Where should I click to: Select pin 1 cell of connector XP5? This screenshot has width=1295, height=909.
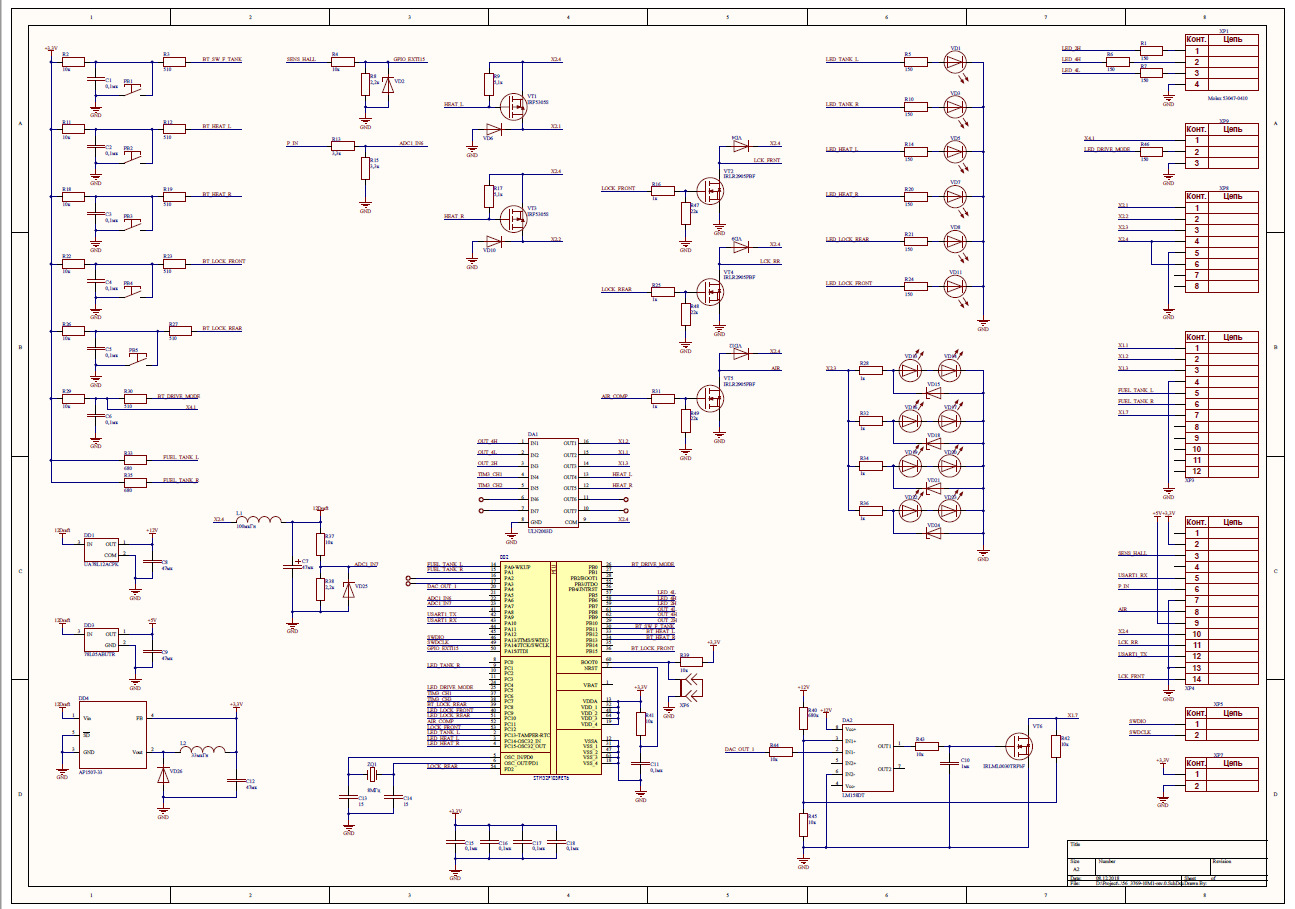pos(1196,724)
